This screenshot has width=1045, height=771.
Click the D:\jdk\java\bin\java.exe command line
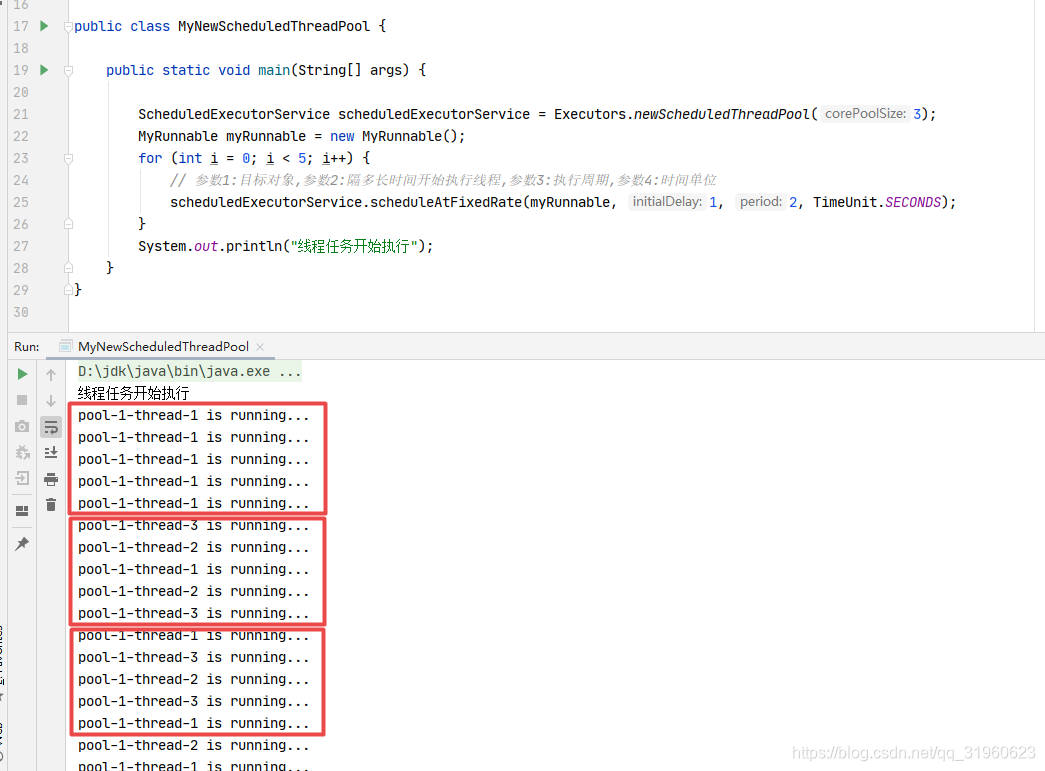(x=189, y=371)
